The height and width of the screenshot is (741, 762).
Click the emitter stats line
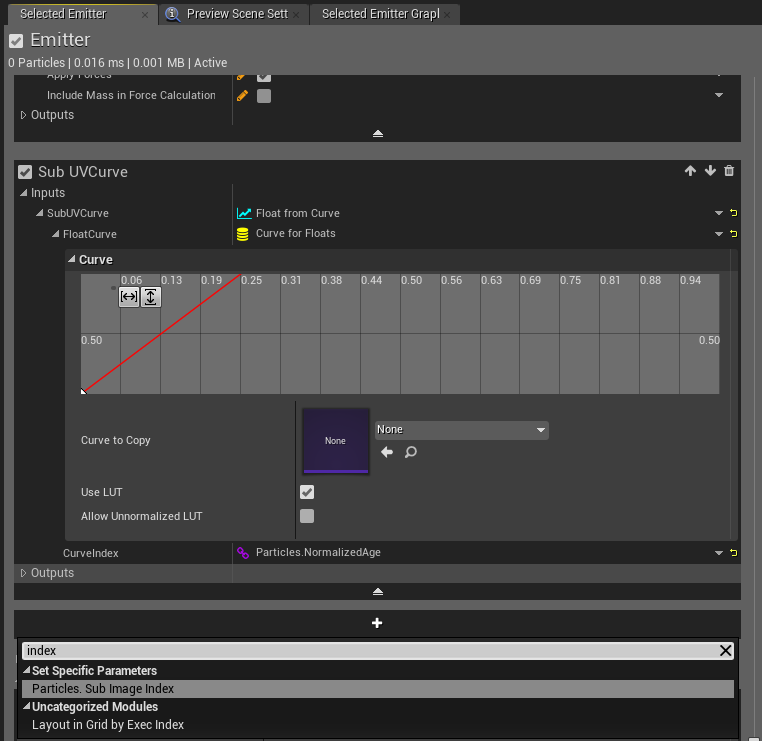[118, 63]
